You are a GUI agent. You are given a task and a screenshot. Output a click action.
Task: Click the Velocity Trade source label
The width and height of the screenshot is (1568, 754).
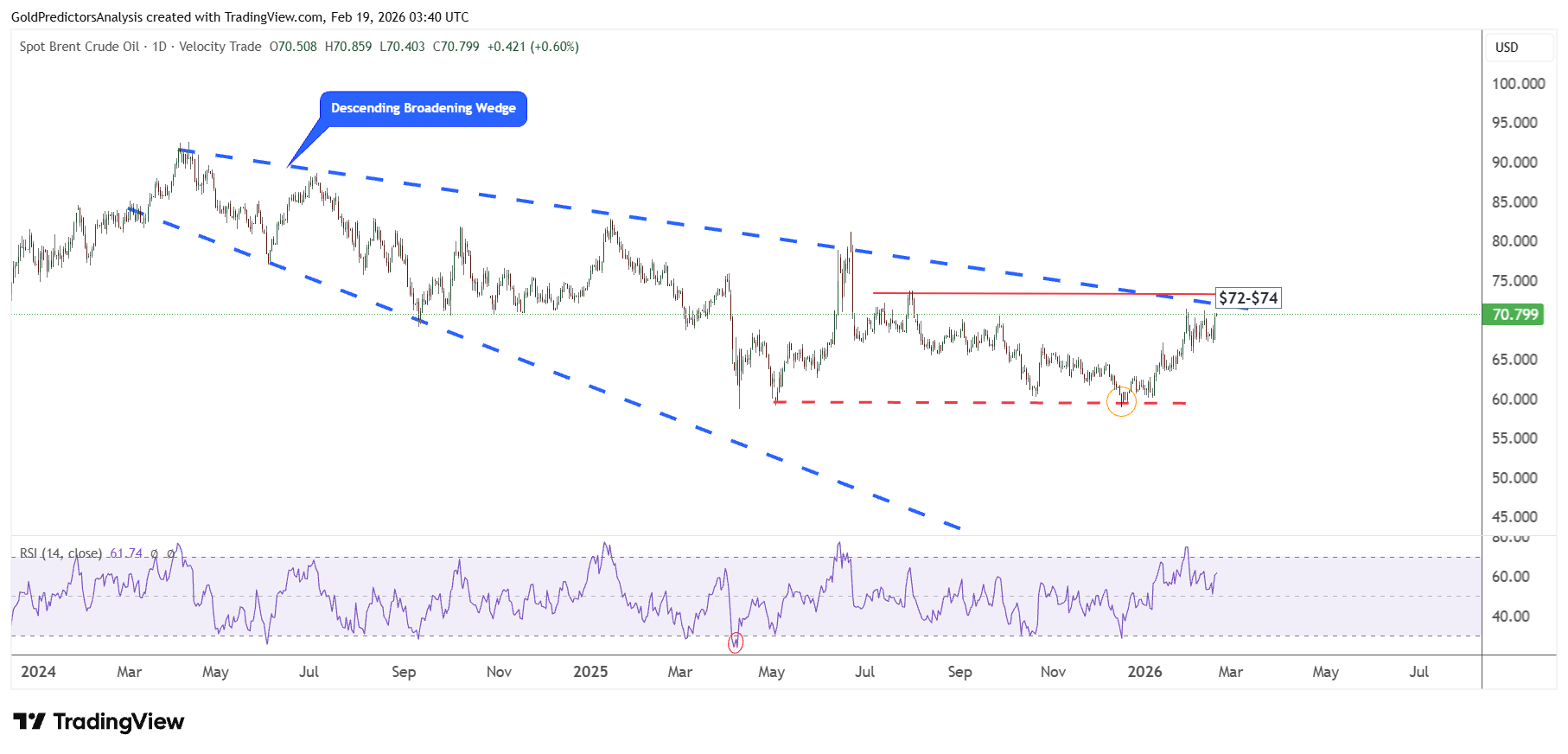click(220, 47)
